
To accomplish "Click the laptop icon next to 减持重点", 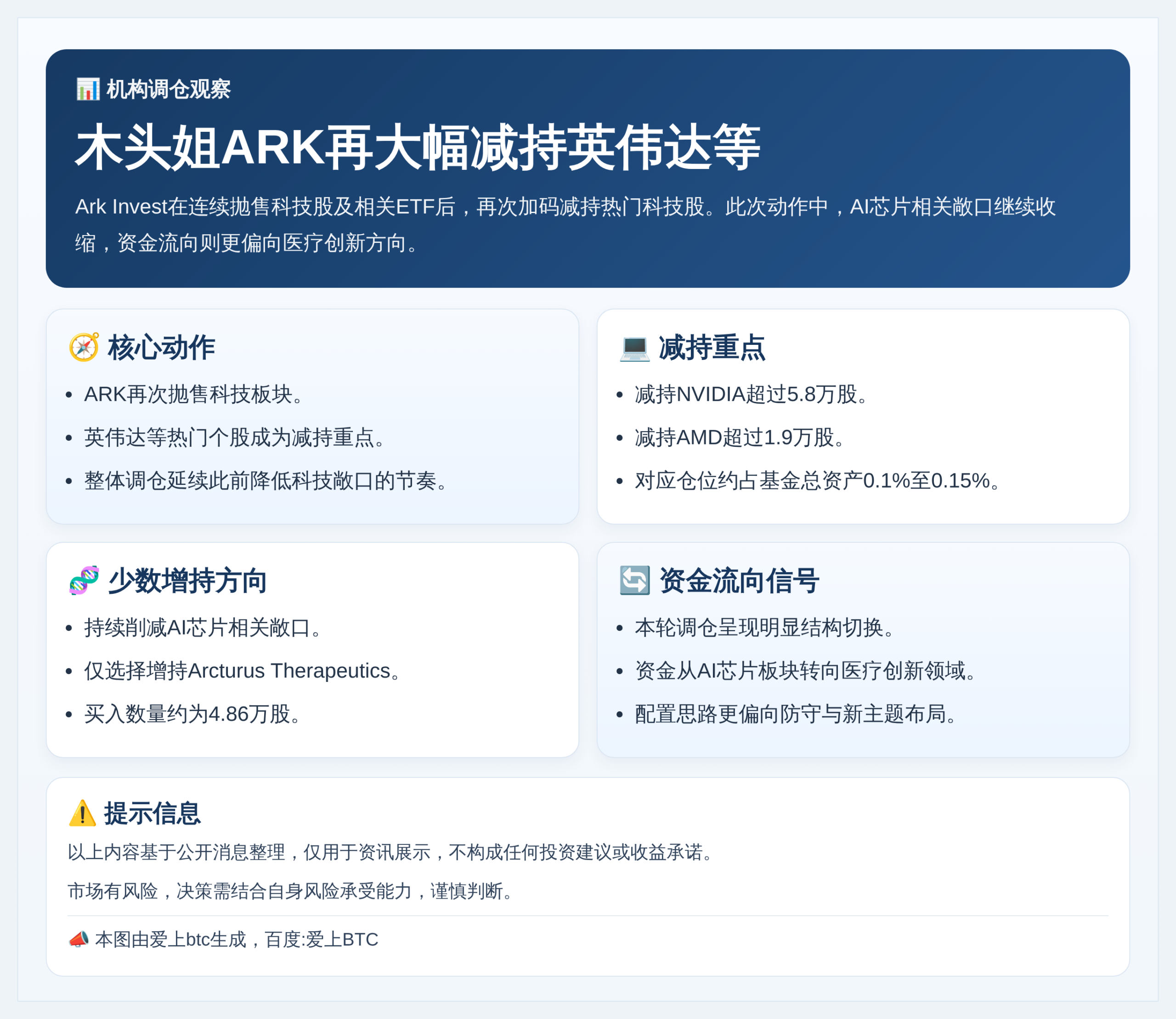I will point(634,348).
